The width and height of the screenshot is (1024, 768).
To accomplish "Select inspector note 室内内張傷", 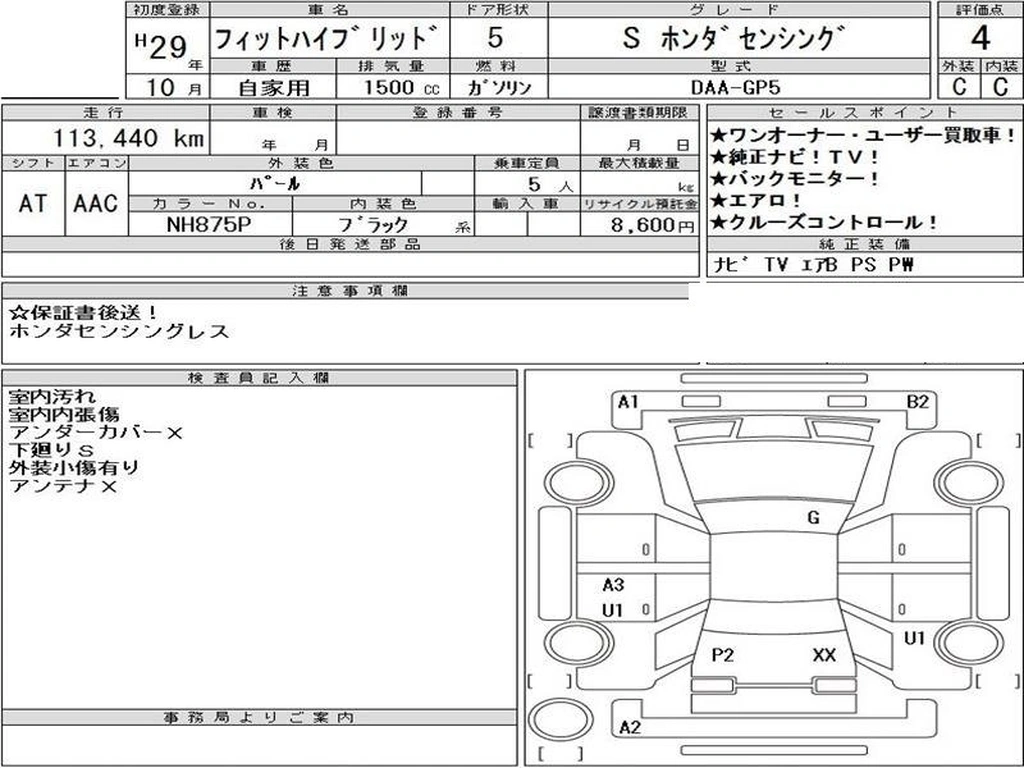I will click(x=63, y=415).
